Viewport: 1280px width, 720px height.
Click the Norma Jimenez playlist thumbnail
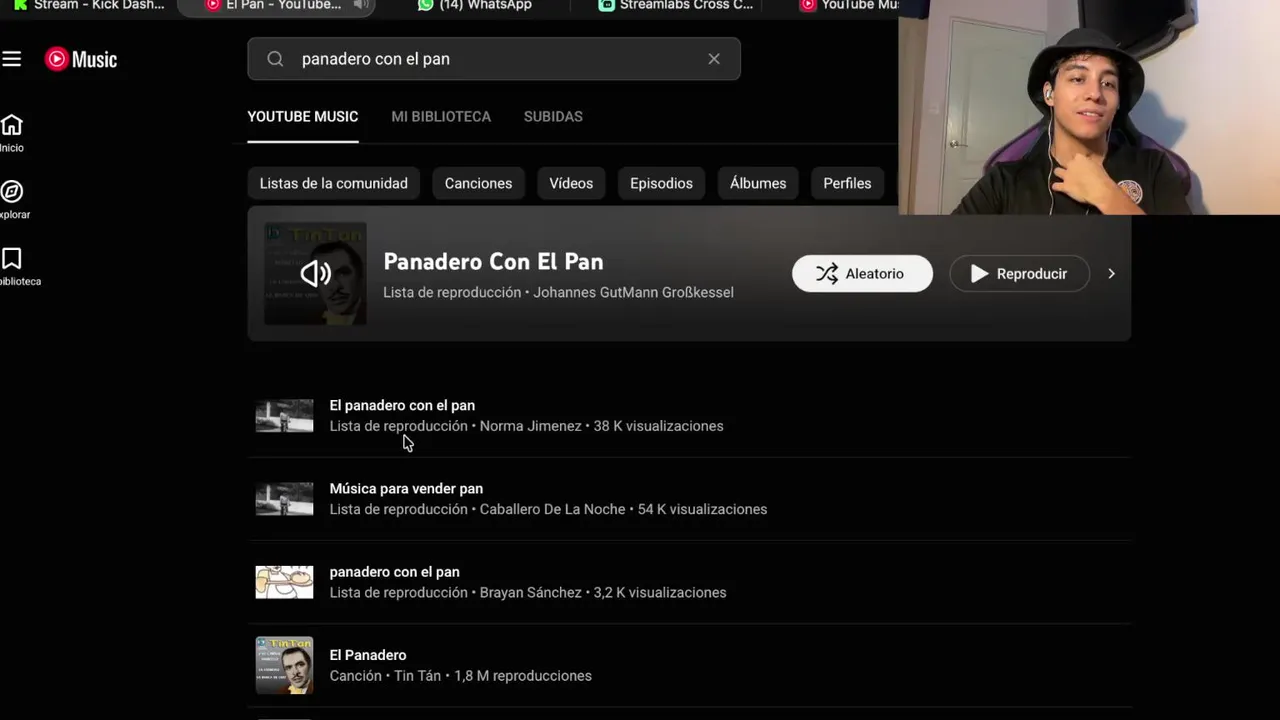[x=284, y=416]
